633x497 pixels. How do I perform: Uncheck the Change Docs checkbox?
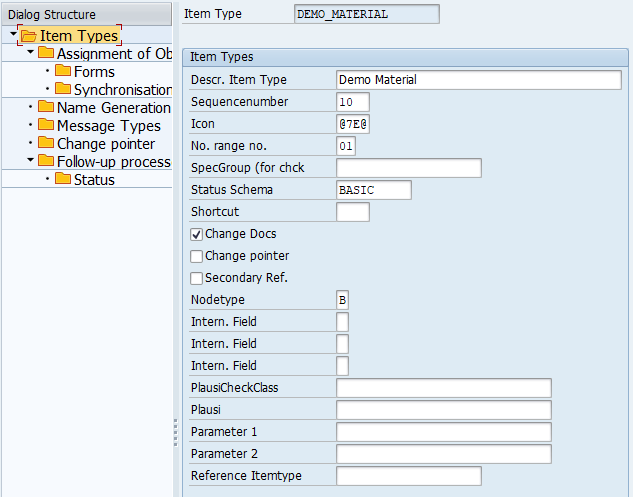tap(197, 234)
